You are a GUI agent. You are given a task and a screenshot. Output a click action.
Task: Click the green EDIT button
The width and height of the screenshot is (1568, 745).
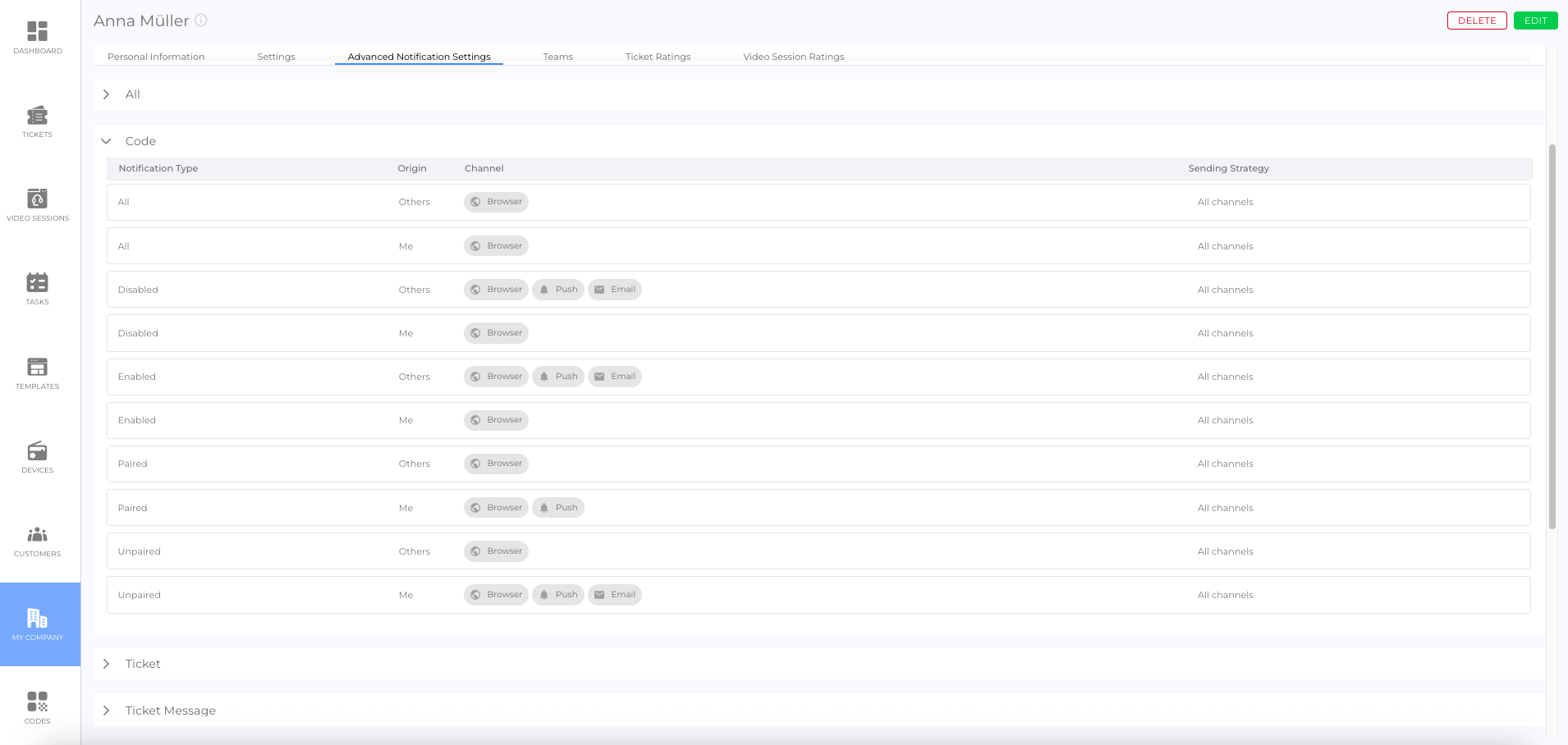1535,21
